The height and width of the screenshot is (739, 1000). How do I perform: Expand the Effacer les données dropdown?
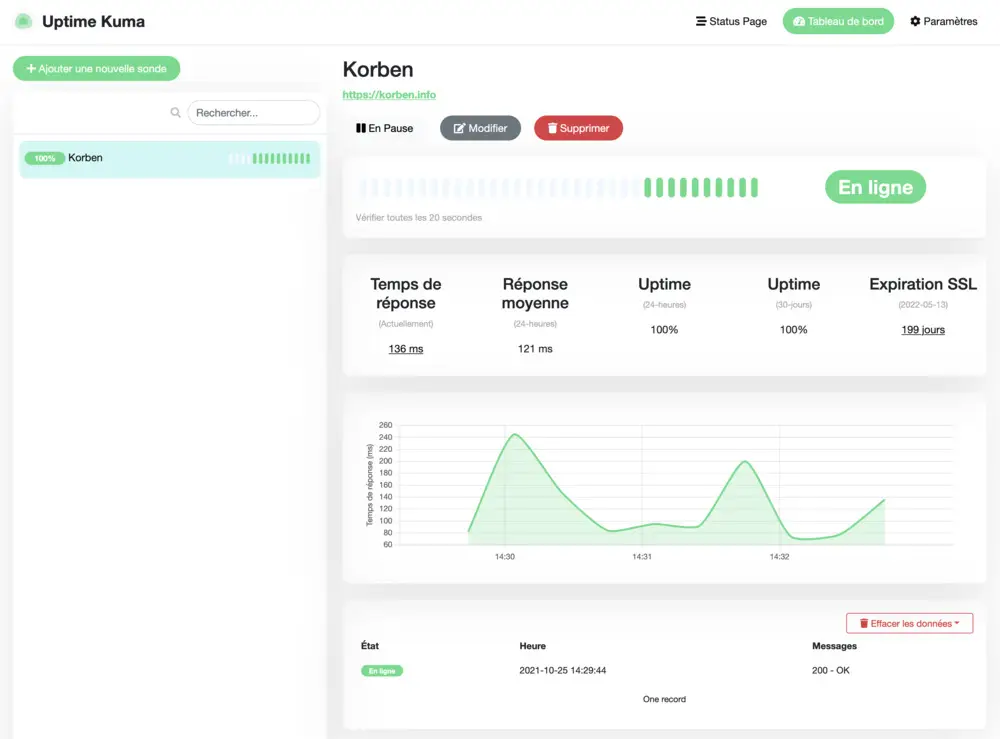pyautogui.click(x=909, y=624)
